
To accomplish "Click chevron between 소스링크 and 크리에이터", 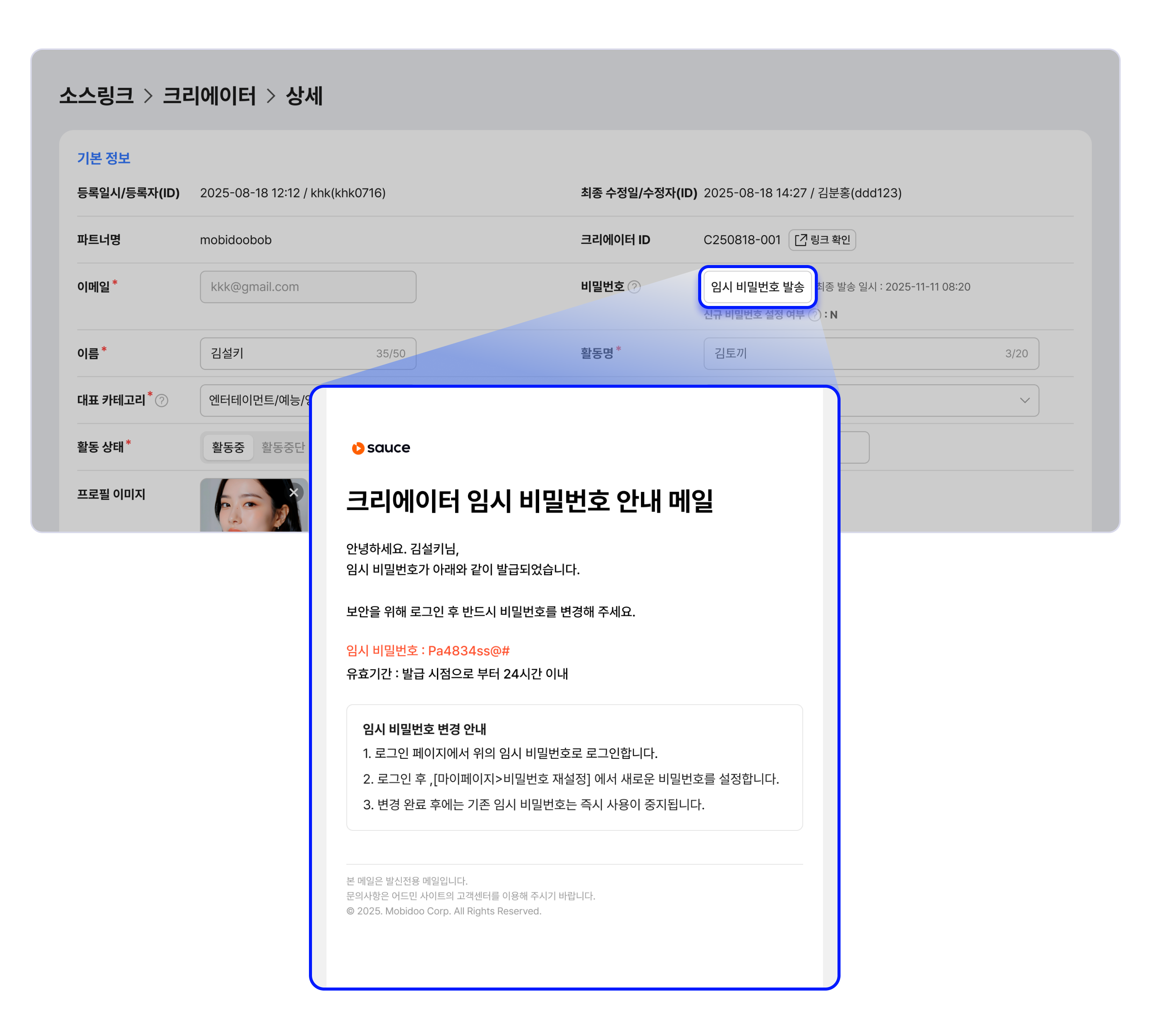I will 148,96.
